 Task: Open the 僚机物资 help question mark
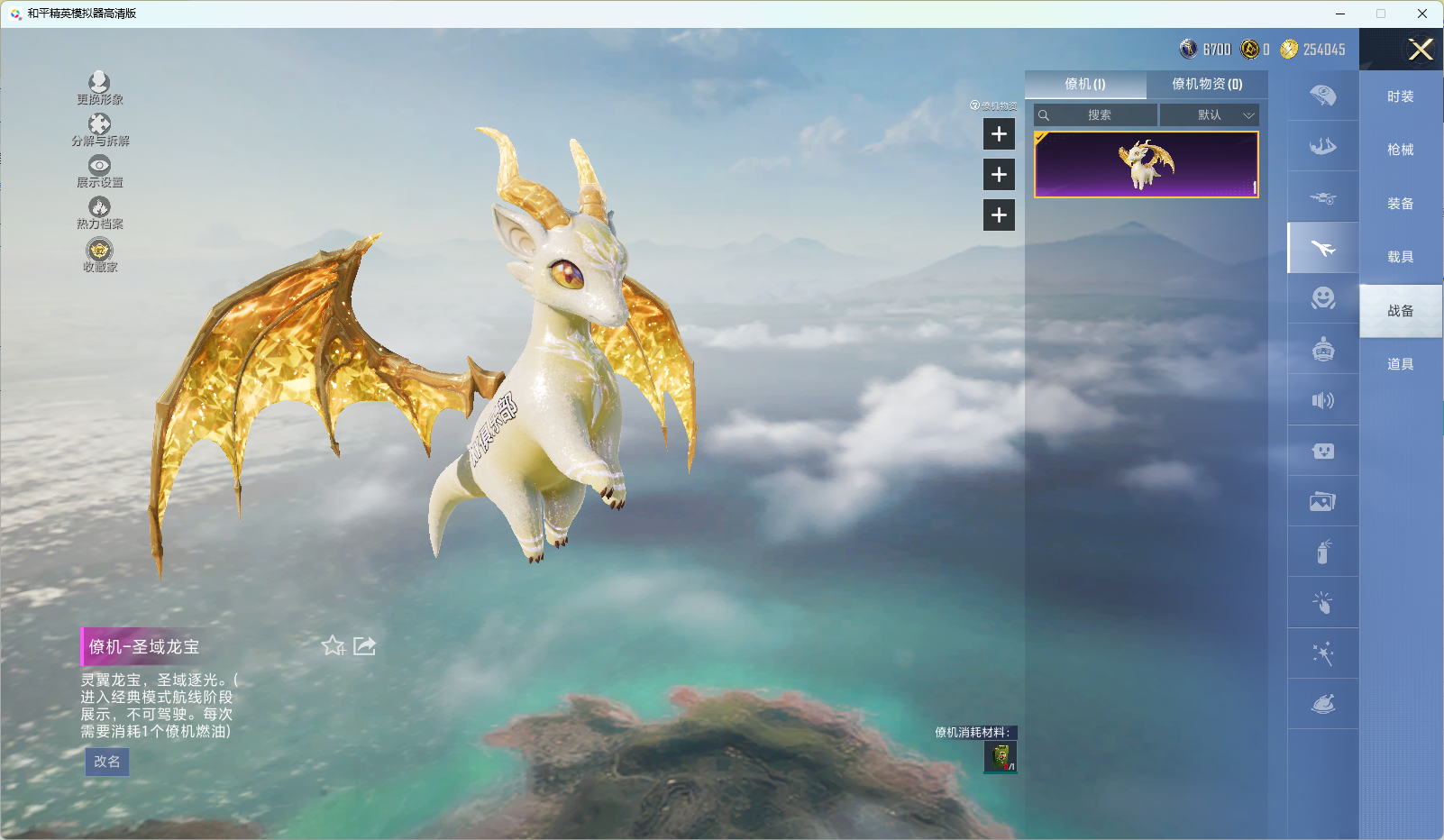point(974,105)
